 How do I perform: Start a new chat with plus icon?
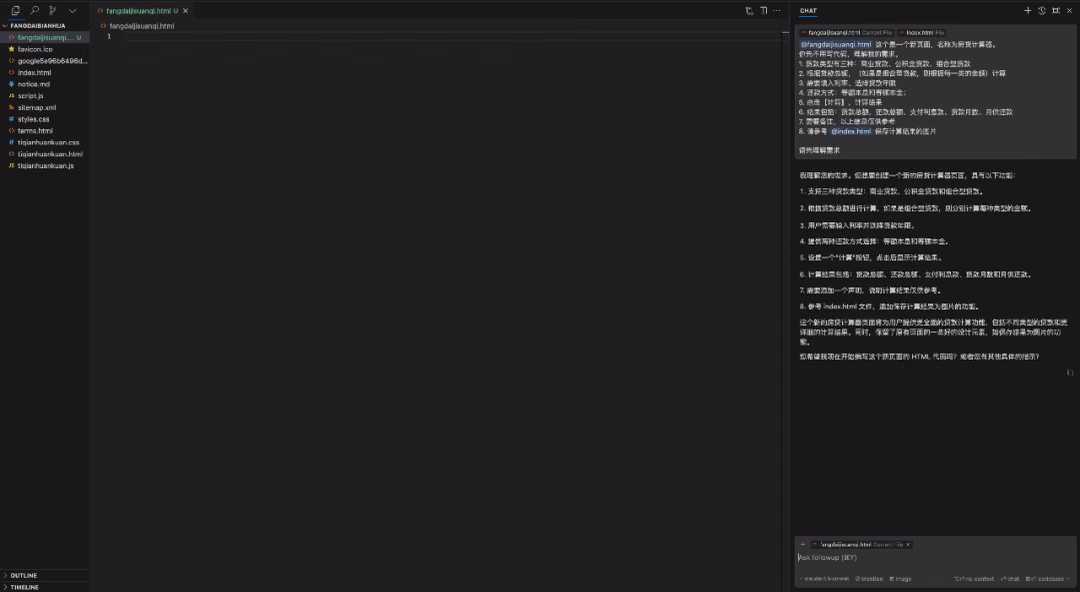[x=1028, y=10]
